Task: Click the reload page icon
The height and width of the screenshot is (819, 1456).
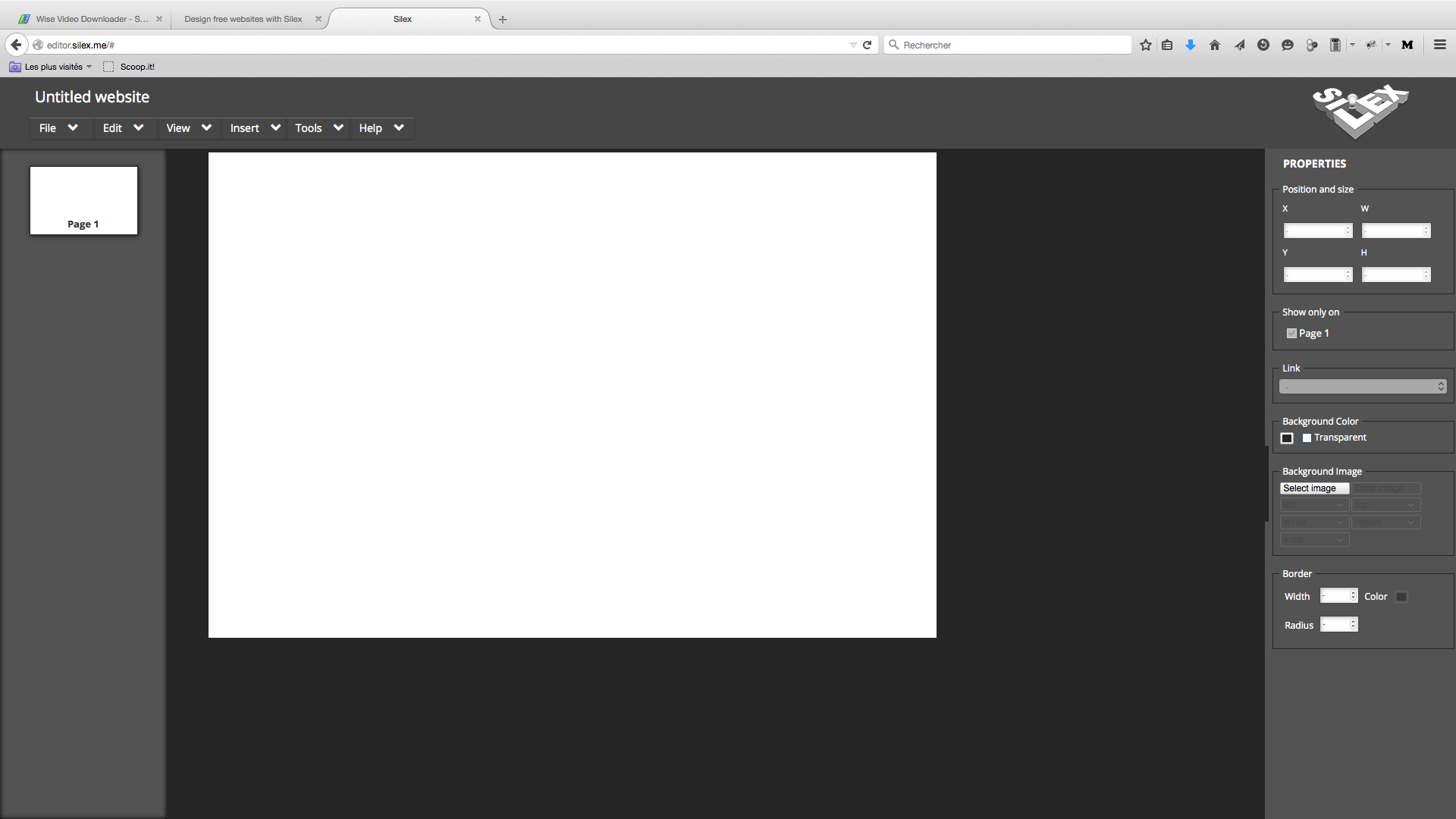Action: (x=867, y=44)
